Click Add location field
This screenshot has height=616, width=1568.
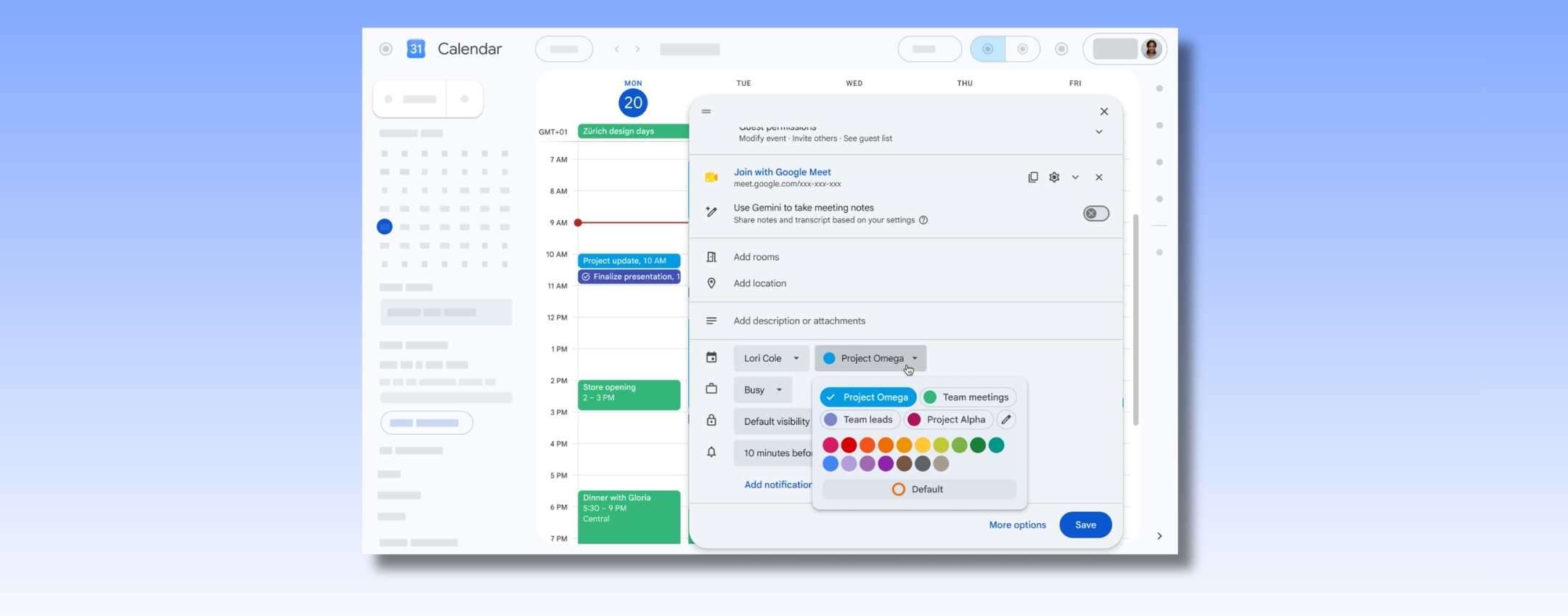coord(759,283)
